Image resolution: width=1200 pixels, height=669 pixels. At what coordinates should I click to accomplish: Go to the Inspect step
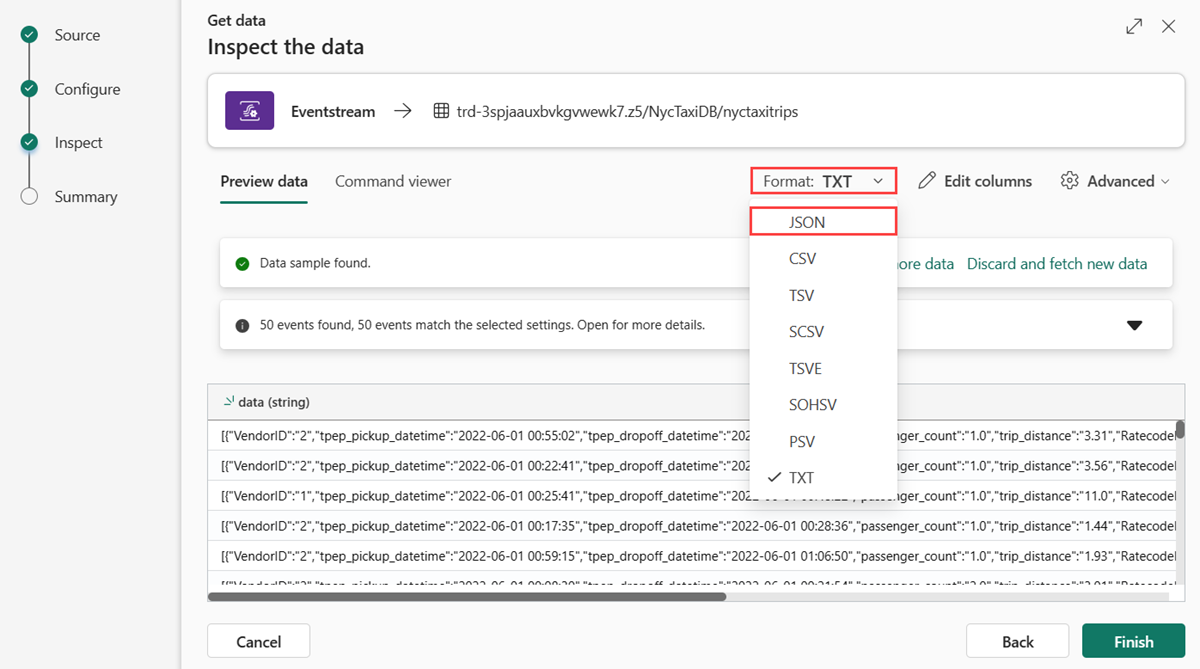[78, 143]
